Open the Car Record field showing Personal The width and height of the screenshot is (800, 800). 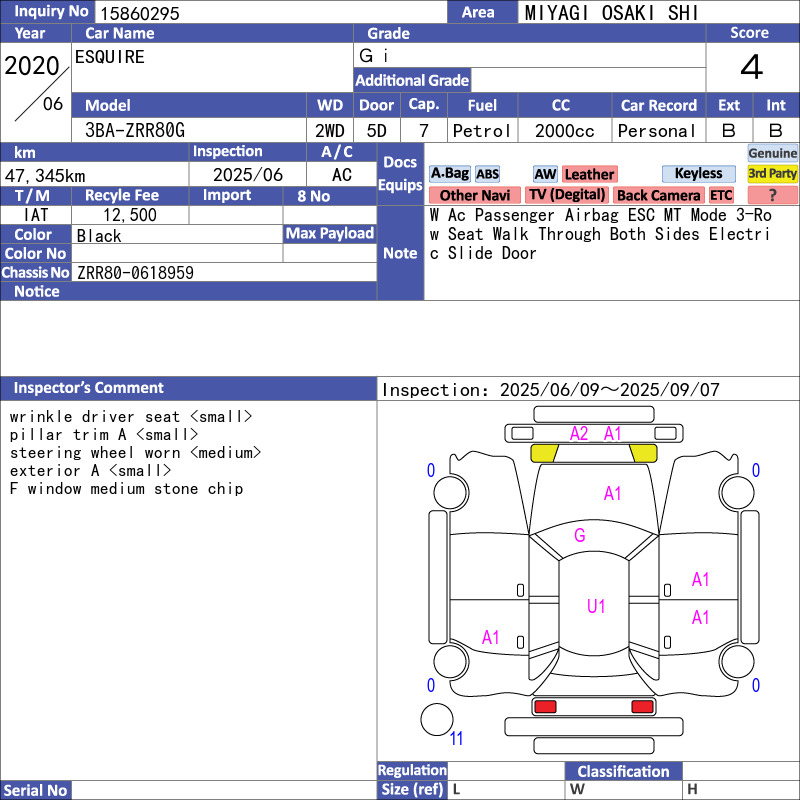pos(657,131)
